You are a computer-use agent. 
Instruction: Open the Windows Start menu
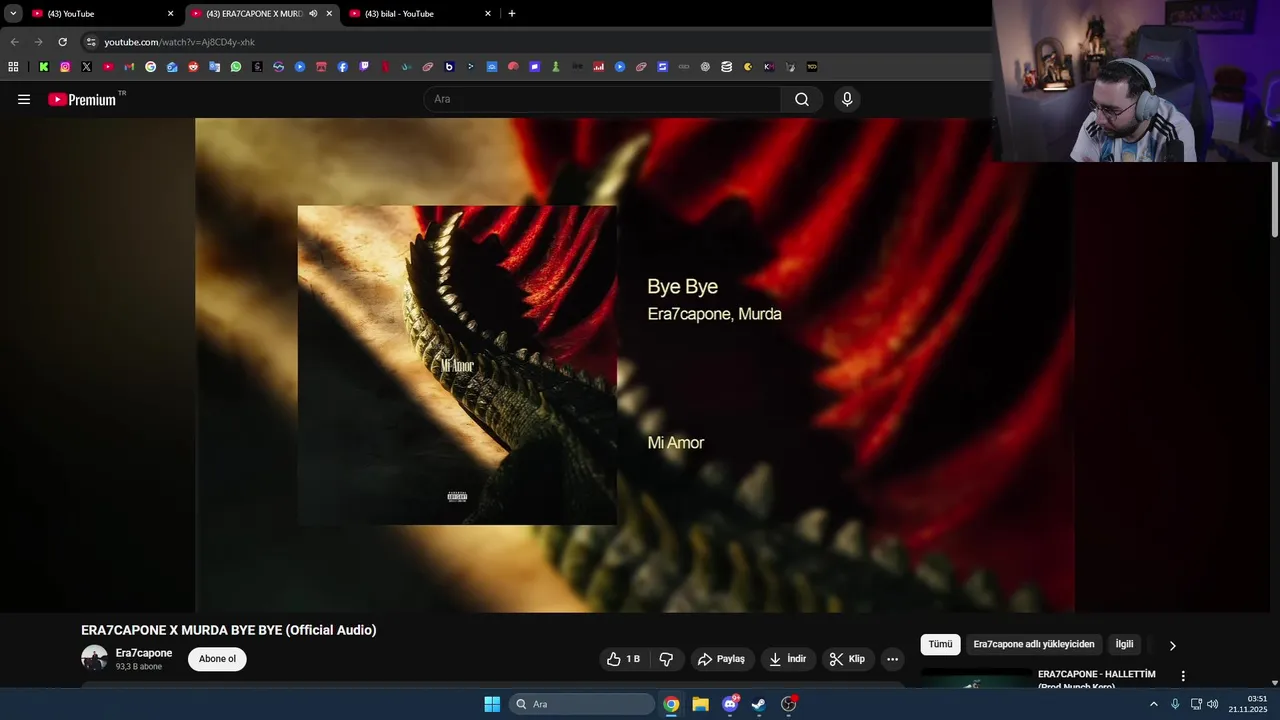[x=492, y=704]
